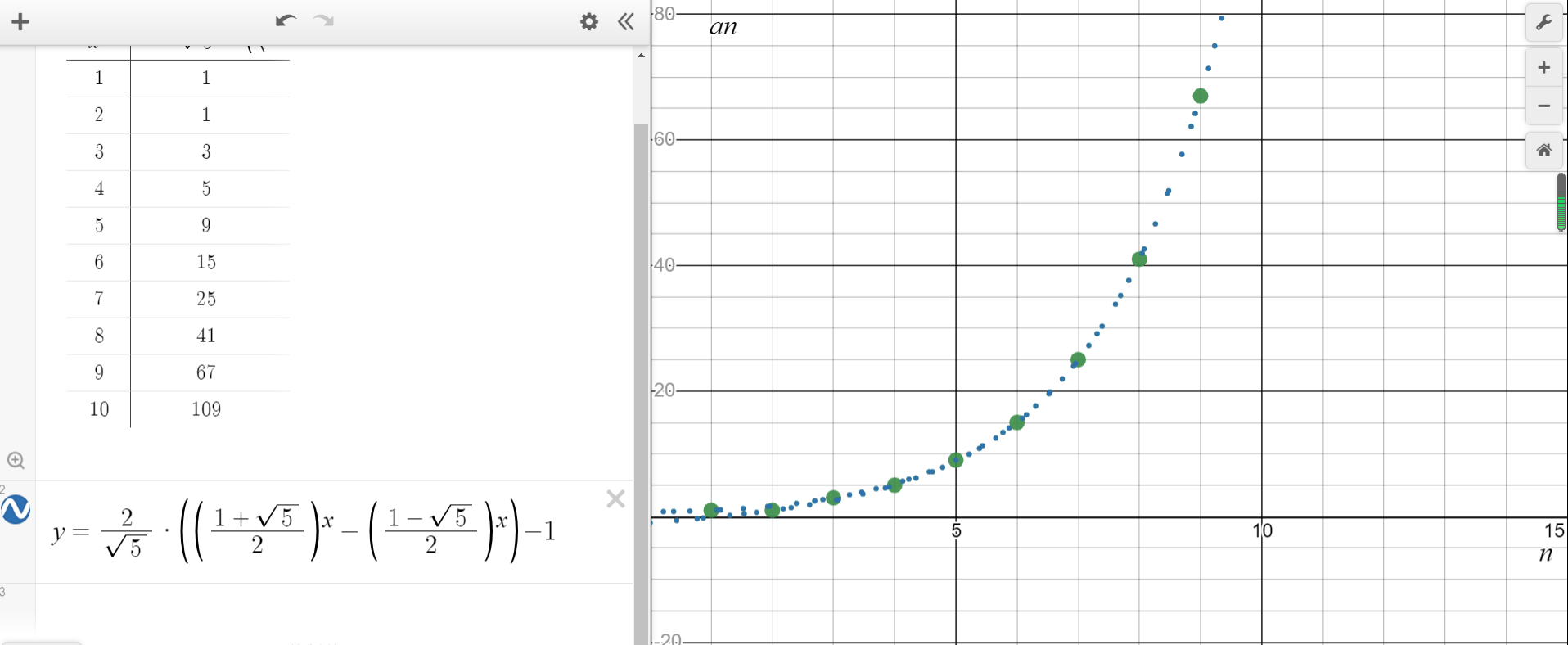Zoom fit the table data
Image resolution: width=1568 pixels, height=645 pixels.
[16, 460]
